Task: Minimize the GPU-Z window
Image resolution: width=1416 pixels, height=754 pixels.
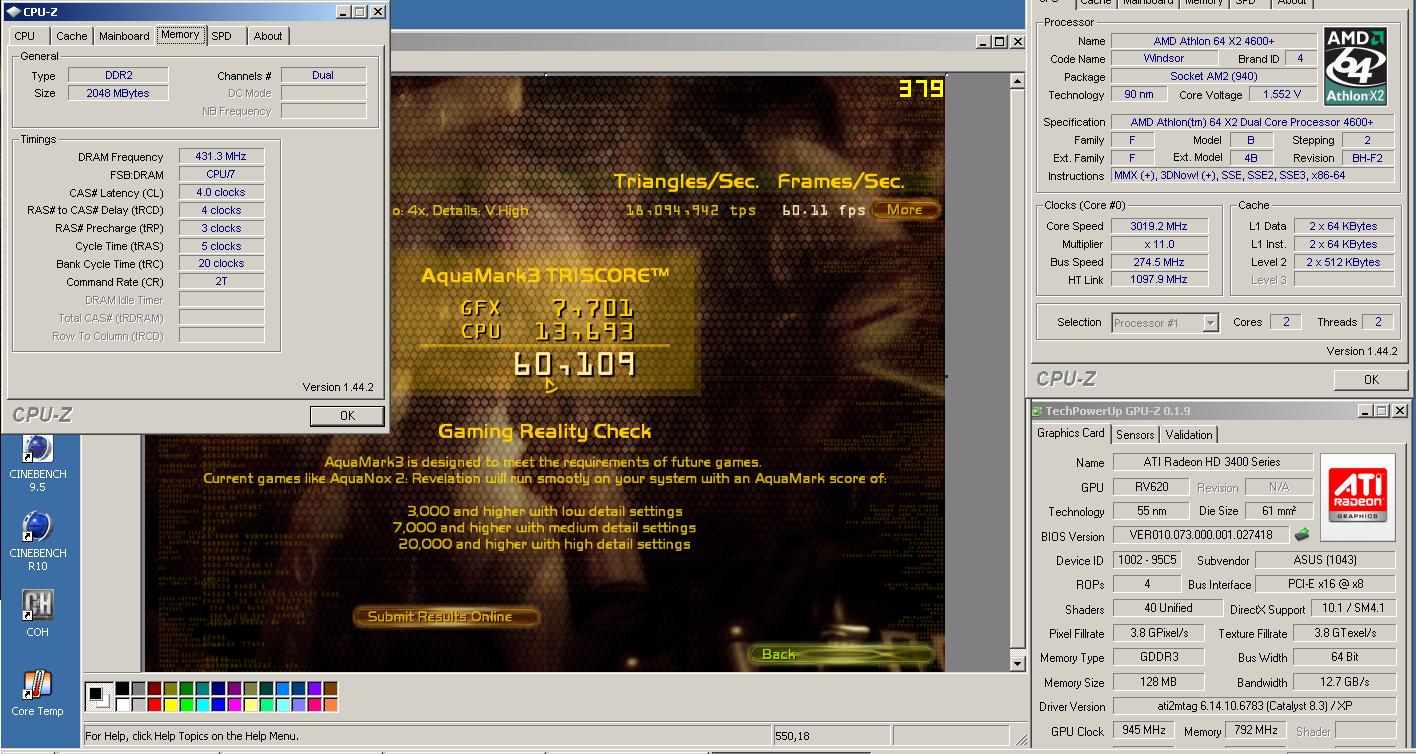Action: 1366,411
